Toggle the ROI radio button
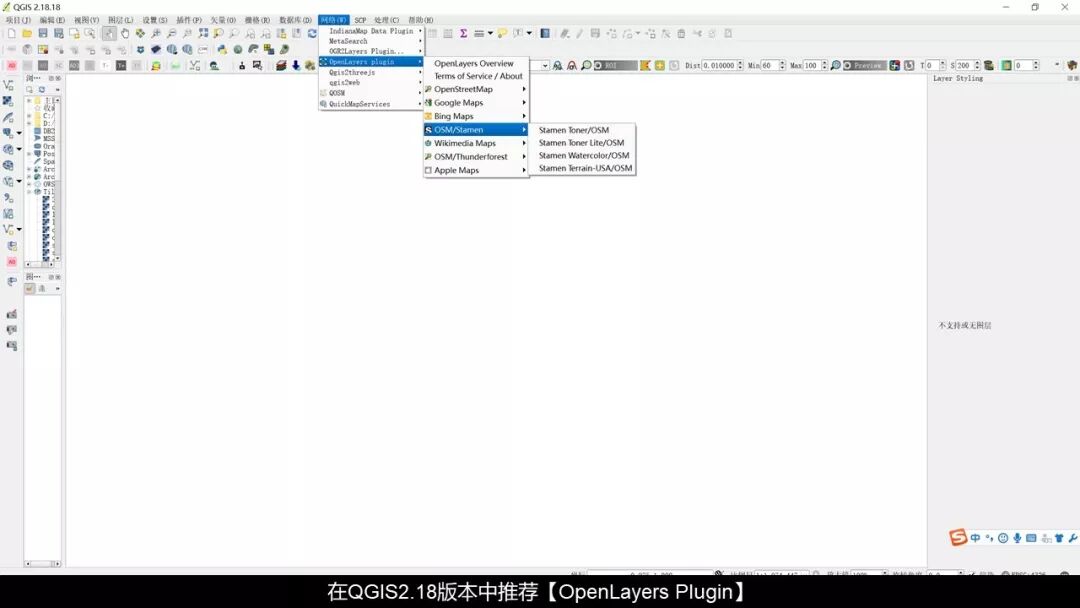This screenshot has width=1080, height=608. (599, 65)
